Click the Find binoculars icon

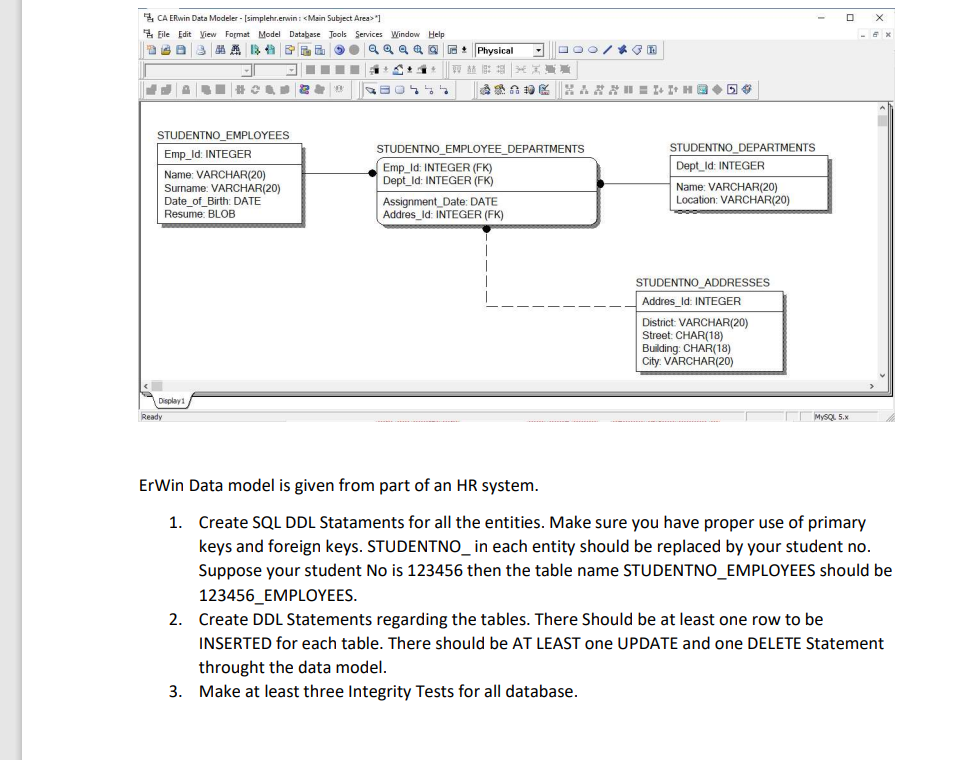click(x=220, y=50)
